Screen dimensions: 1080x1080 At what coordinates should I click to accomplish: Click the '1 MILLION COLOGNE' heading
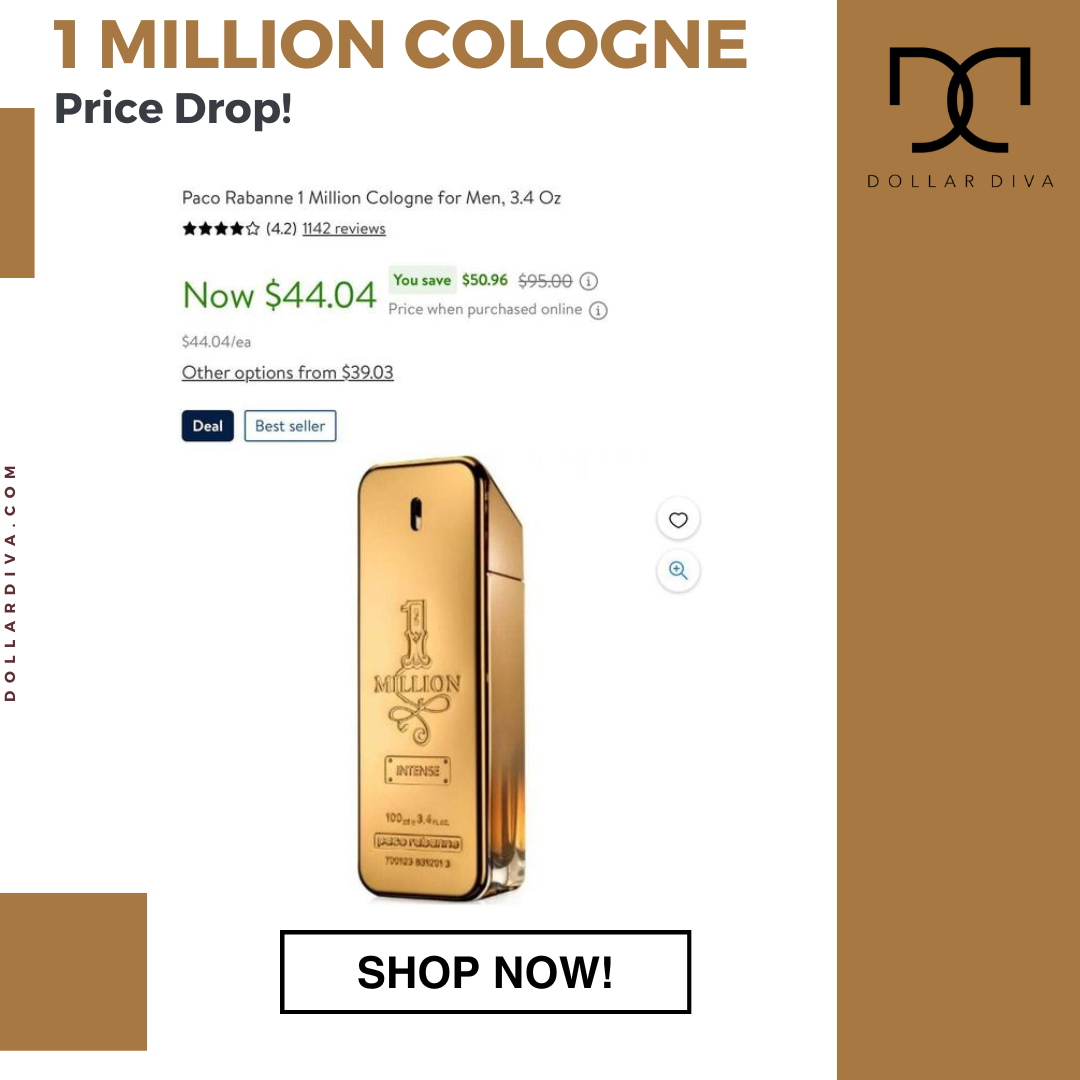401,44
